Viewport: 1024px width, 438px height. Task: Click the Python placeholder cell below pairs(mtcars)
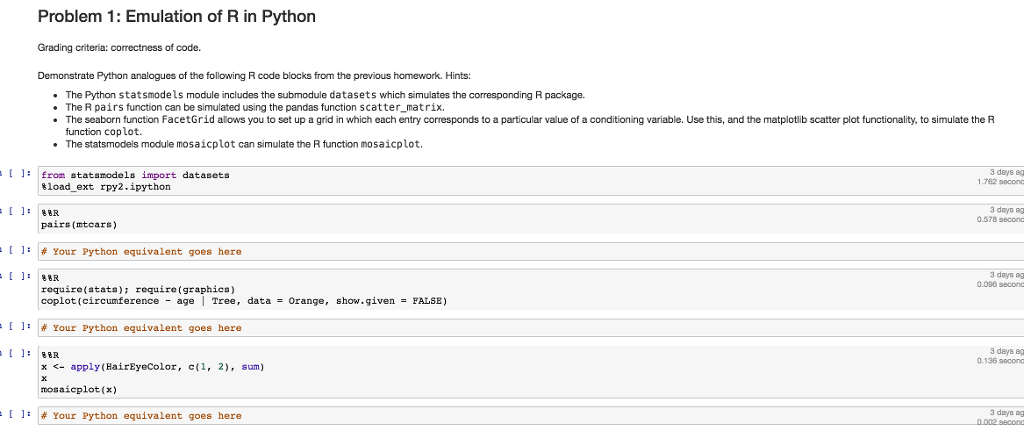[x=531, y=251]
